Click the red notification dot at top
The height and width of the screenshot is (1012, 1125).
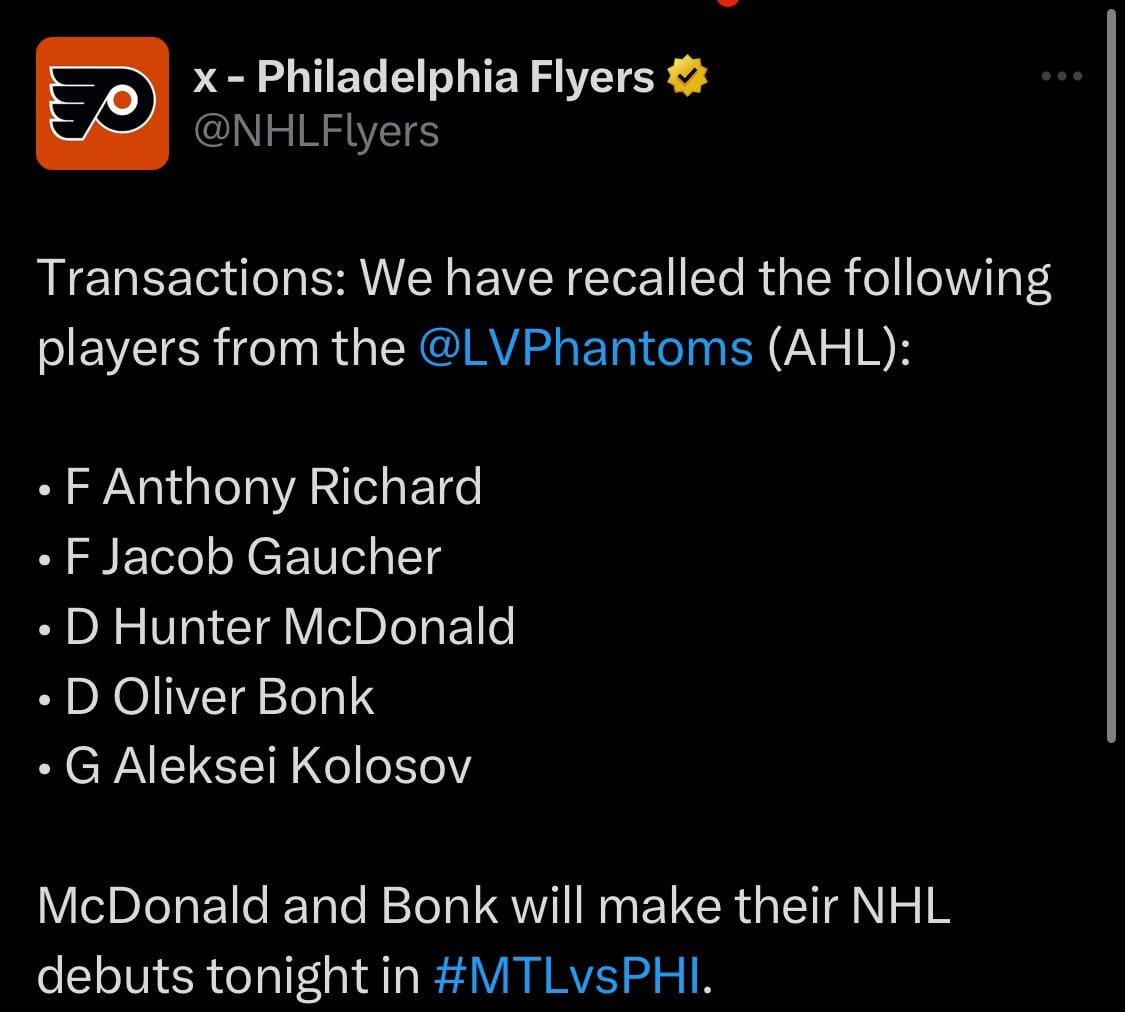pos(728,2)
